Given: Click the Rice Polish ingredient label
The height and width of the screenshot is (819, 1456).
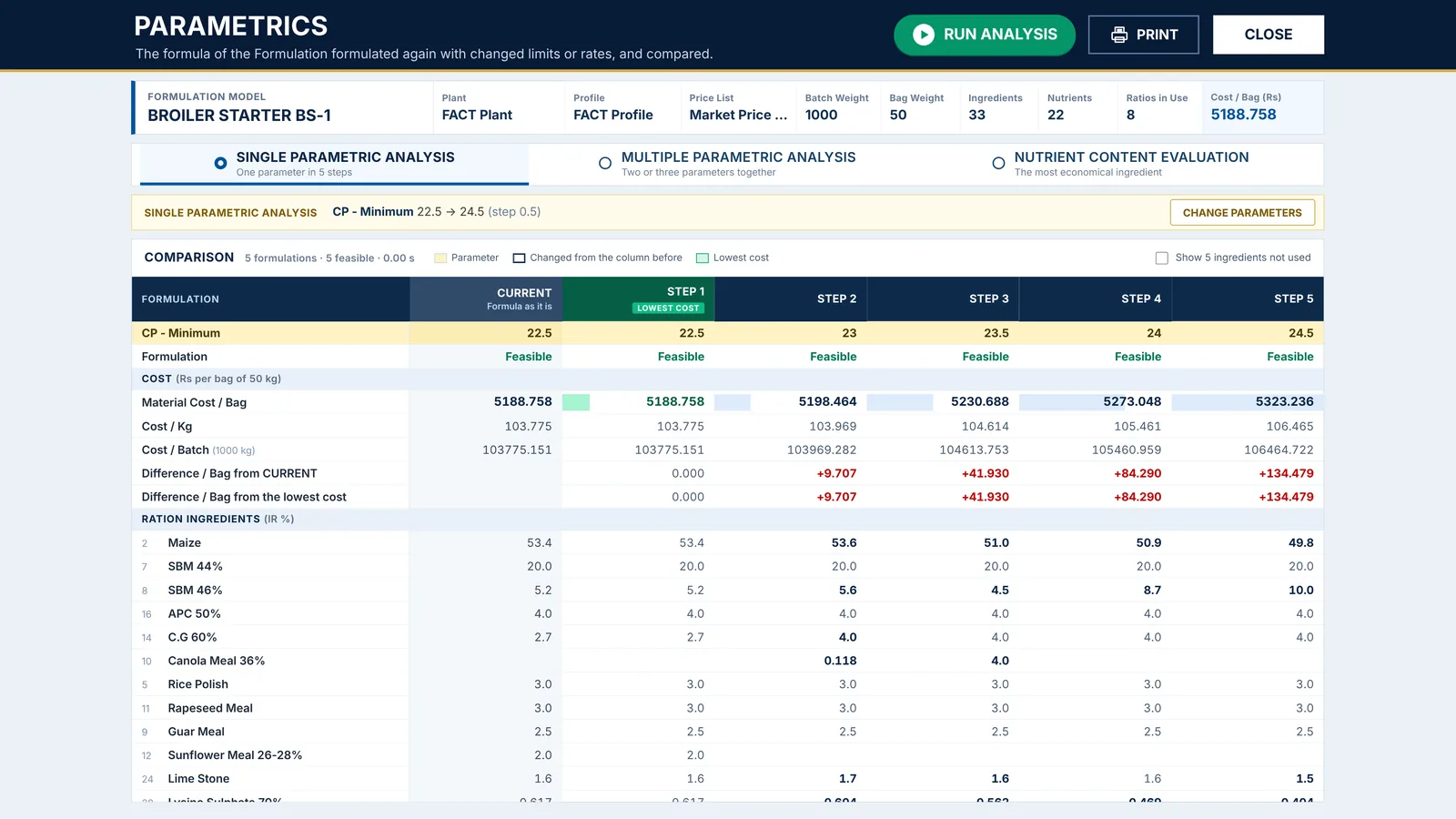Looking at the screenshot, I should (198, 684).
